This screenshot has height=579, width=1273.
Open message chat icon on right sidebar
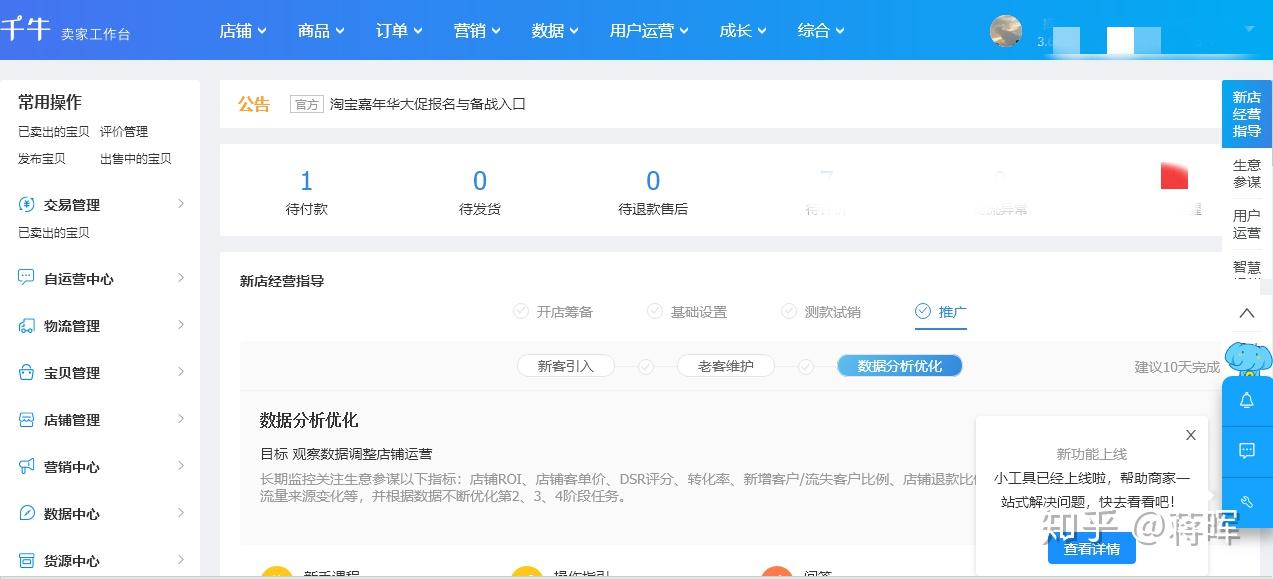(x=1247, y=451)
